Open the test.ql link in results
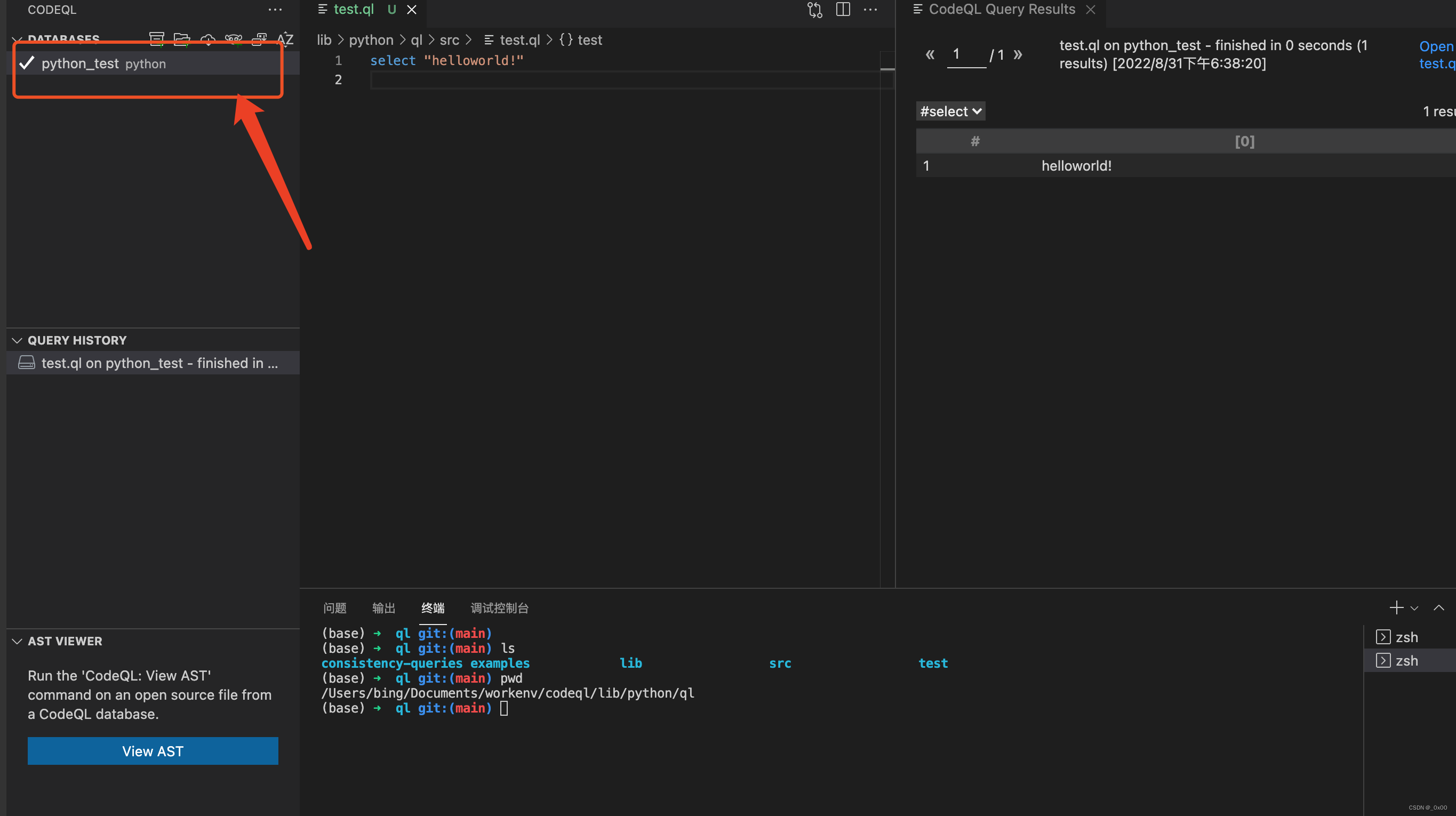The width and height of the screenshot is (1456, 816). pyautogui.click(x=1436, y=55)
